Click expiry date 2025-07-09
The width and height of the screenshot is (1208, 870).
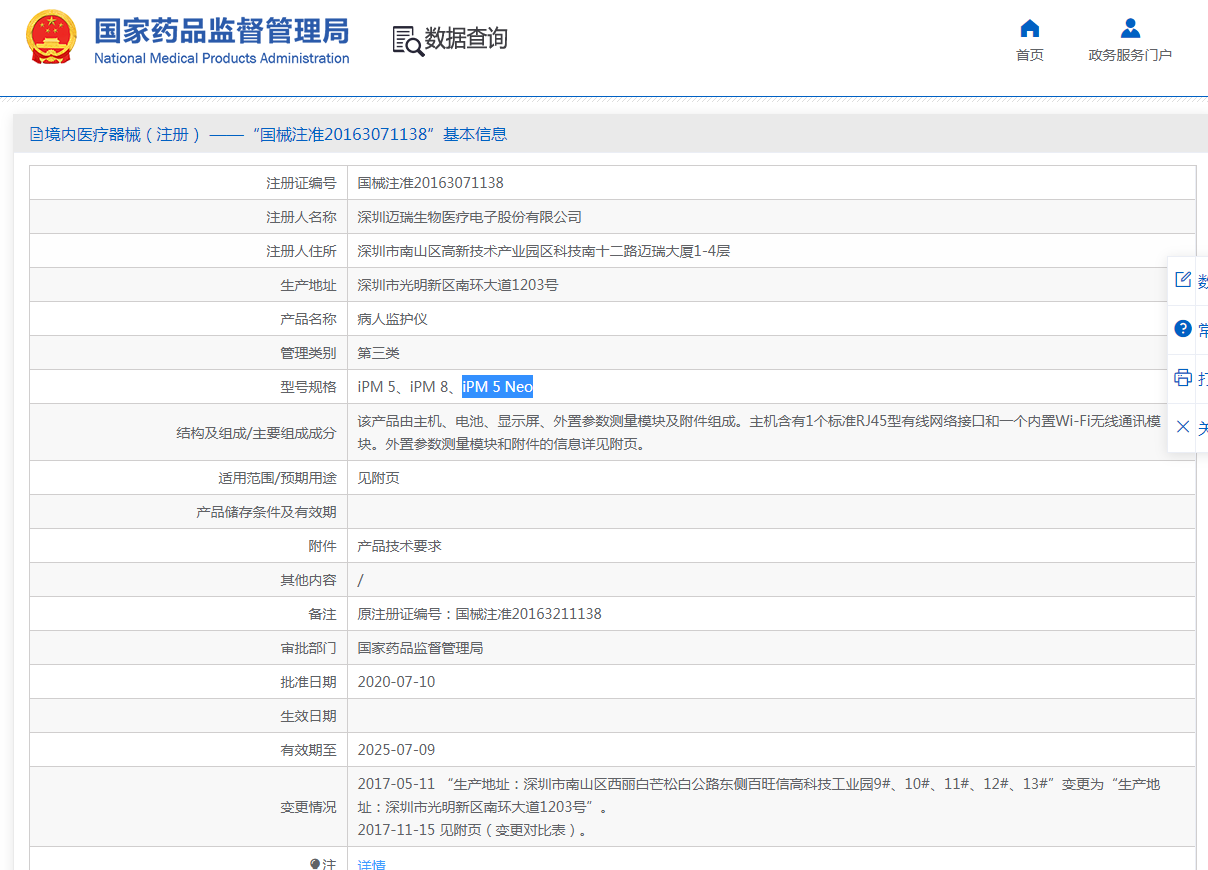point(397,750)
